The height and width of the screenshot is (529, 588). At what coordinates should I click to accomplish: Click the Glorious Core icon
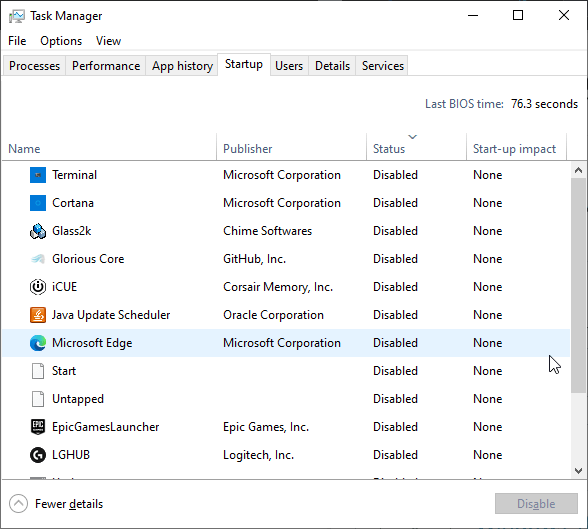(x=38, y=259)
